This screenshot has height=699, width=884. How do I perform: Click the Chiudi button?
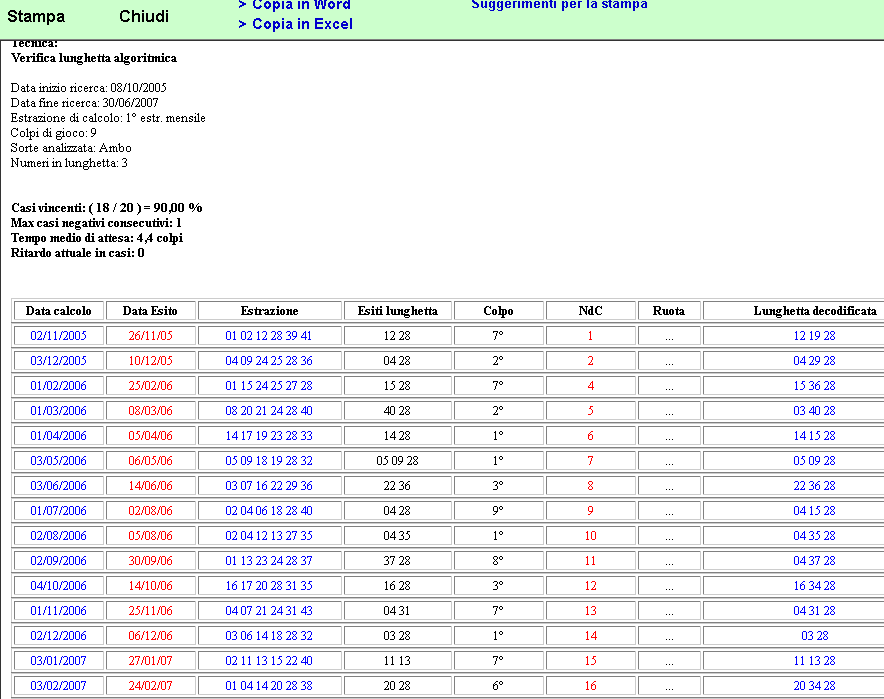pyautogui.click(x=144, y=16)
